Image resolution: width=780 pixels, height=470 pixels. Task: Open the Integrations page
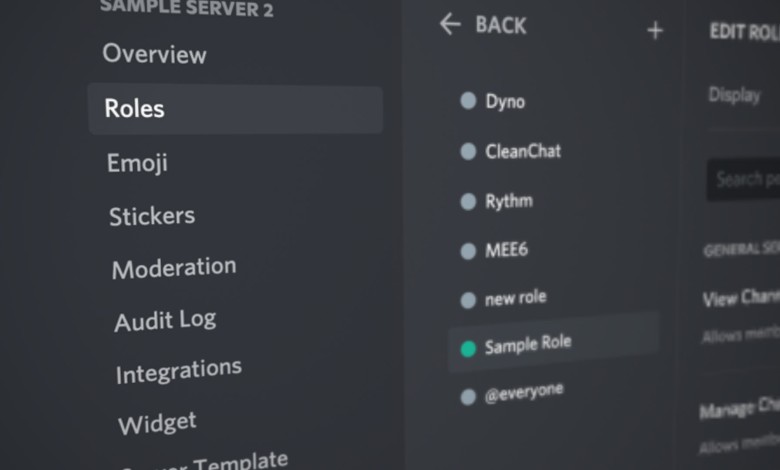coord(179,372)
